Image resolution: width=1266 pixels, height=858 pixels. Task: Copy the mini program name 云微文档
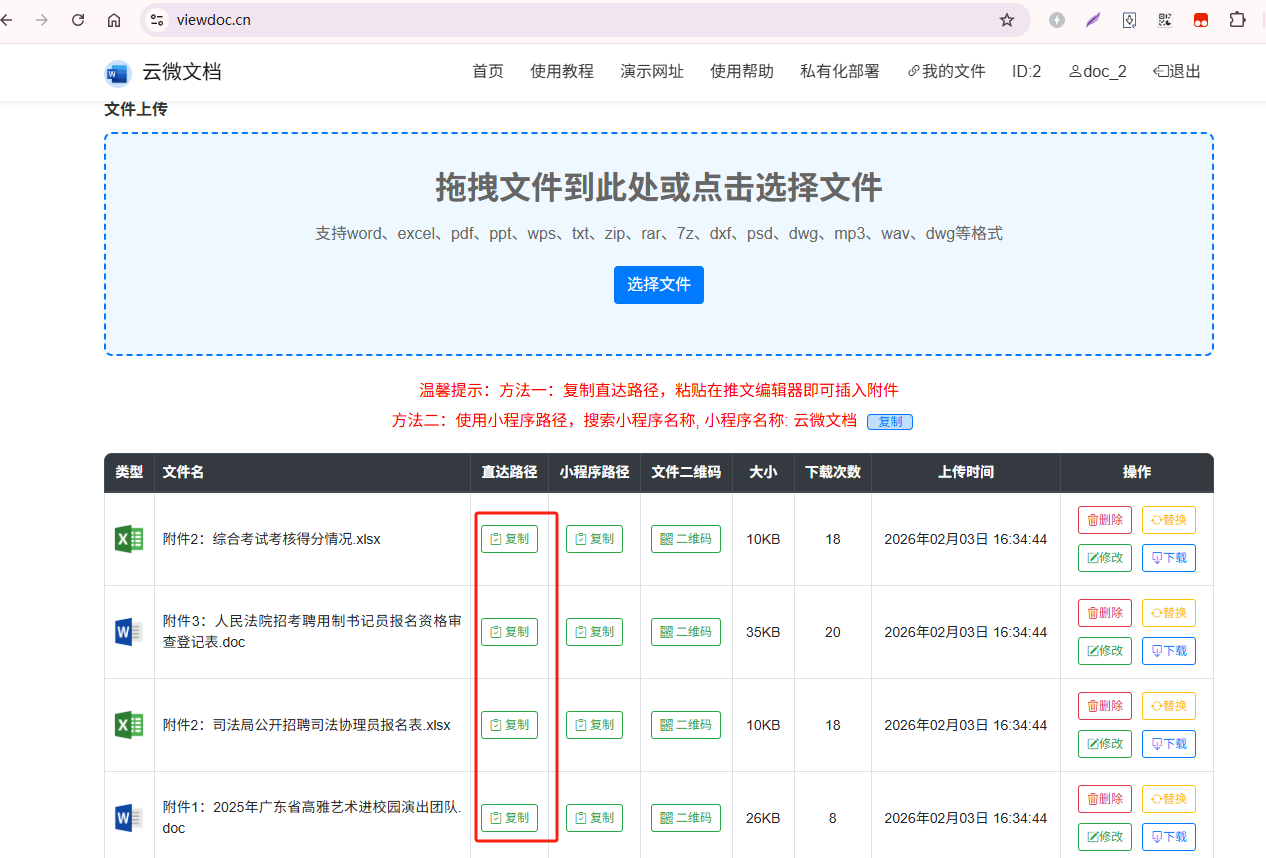coord(889,422)
